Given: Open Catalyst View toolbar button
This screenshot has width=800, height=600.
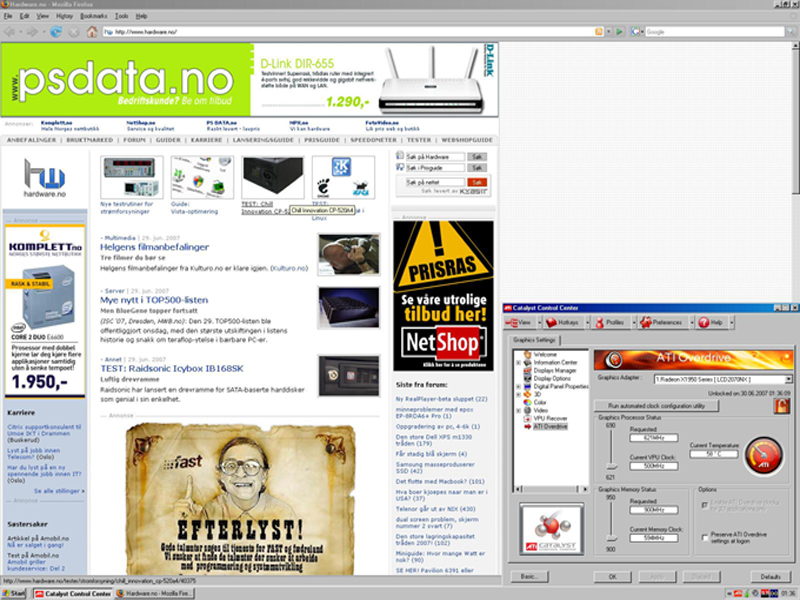Looking at the screenshot, I should 518,322.
